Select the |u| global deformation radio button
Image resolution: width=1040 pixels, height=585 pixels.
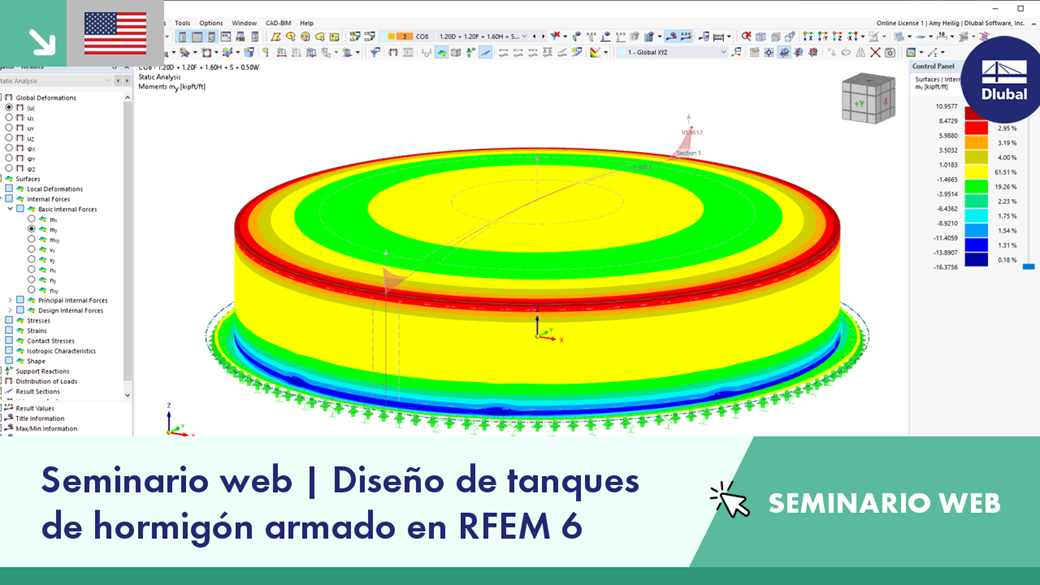coord(9,107)
